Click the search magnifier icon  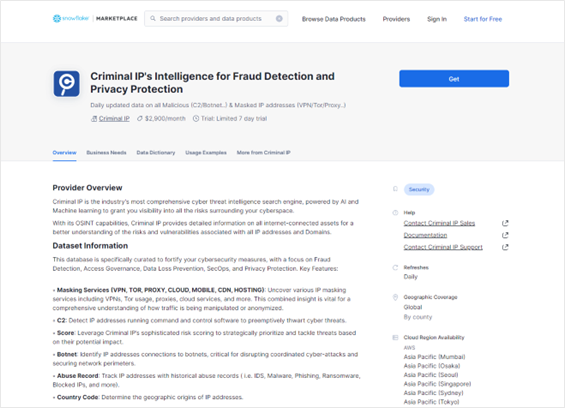pyautogui.click(x=153, y=18)
